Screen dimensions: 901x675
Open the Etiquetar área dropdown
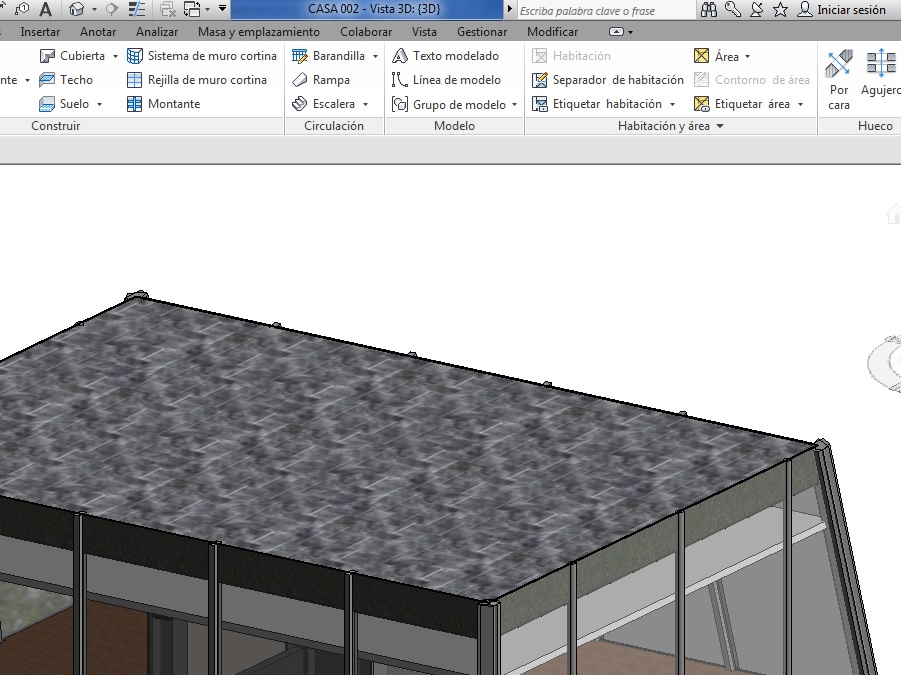pos(801,105)
